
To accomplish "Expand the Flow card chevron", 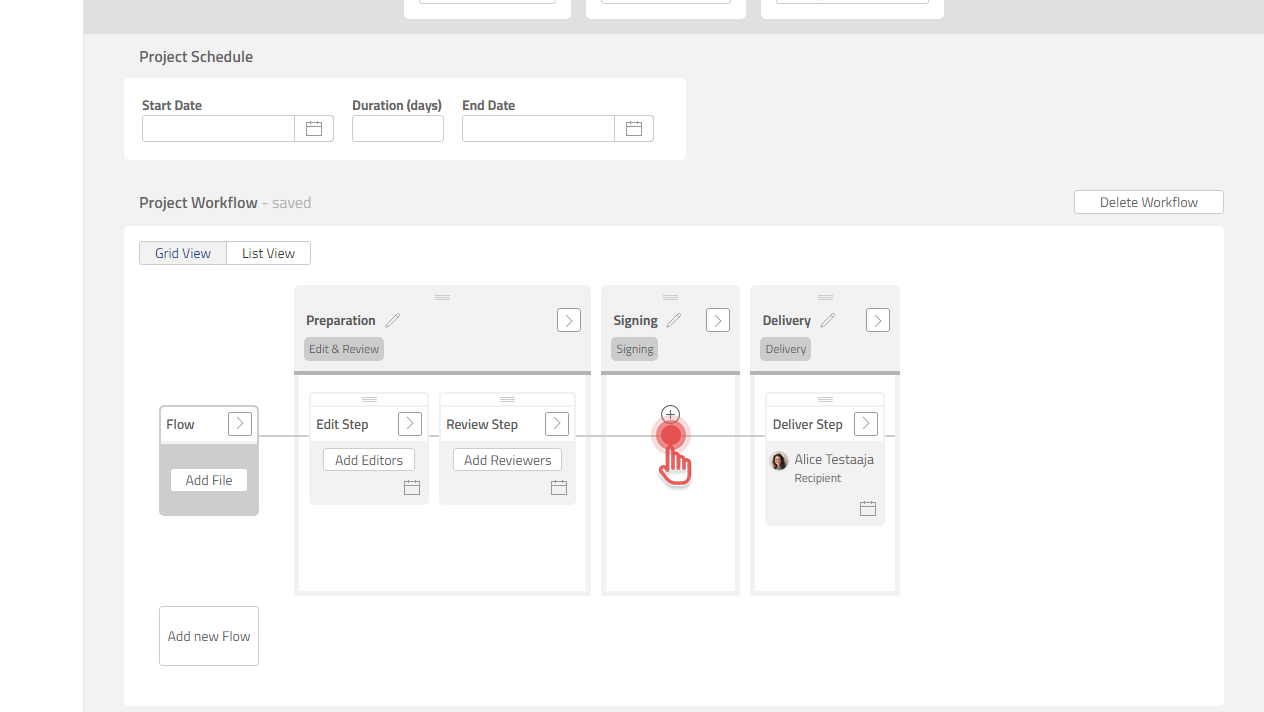I will (x=240, y=424).
